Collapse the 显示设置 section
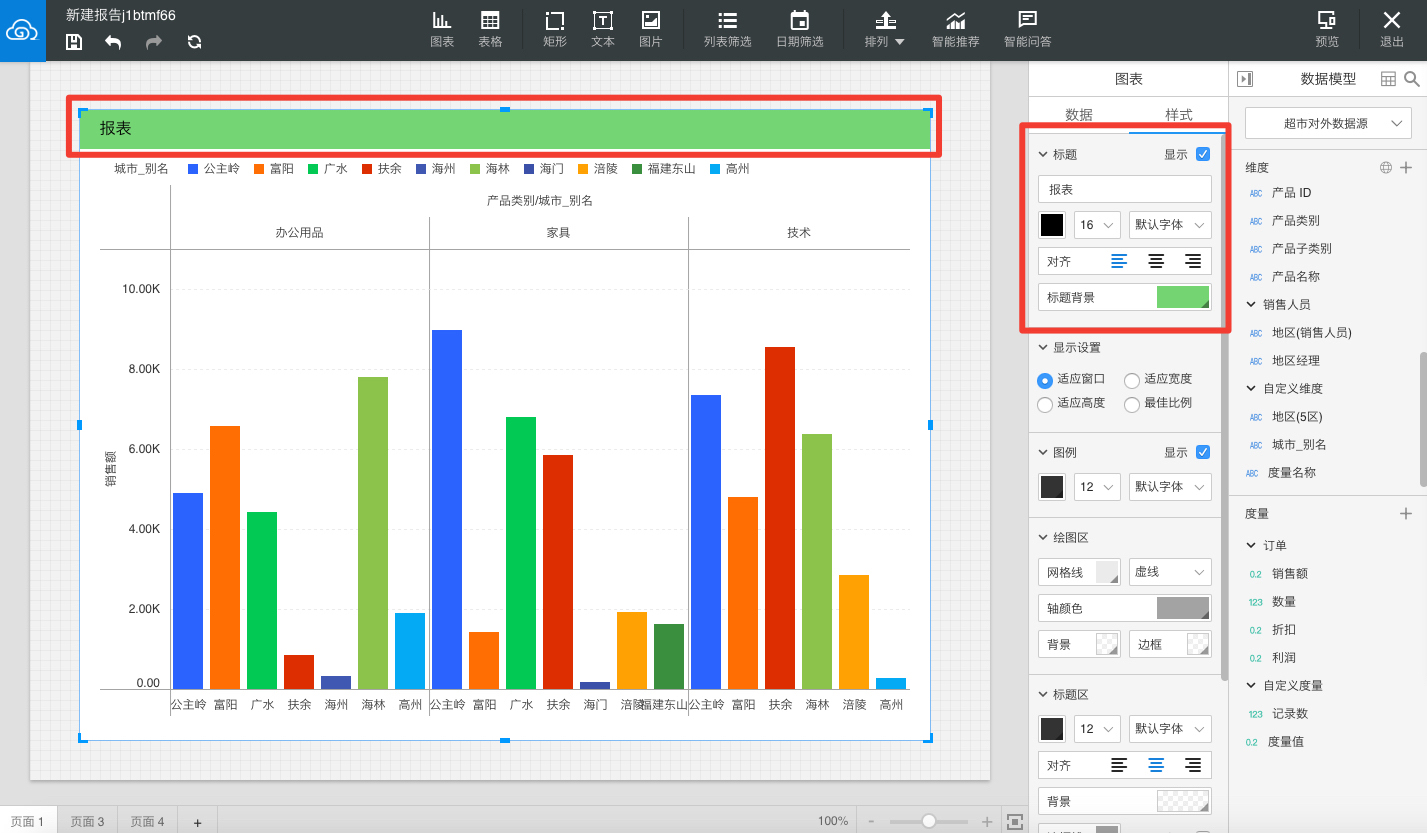 [x=1044, y=348]
